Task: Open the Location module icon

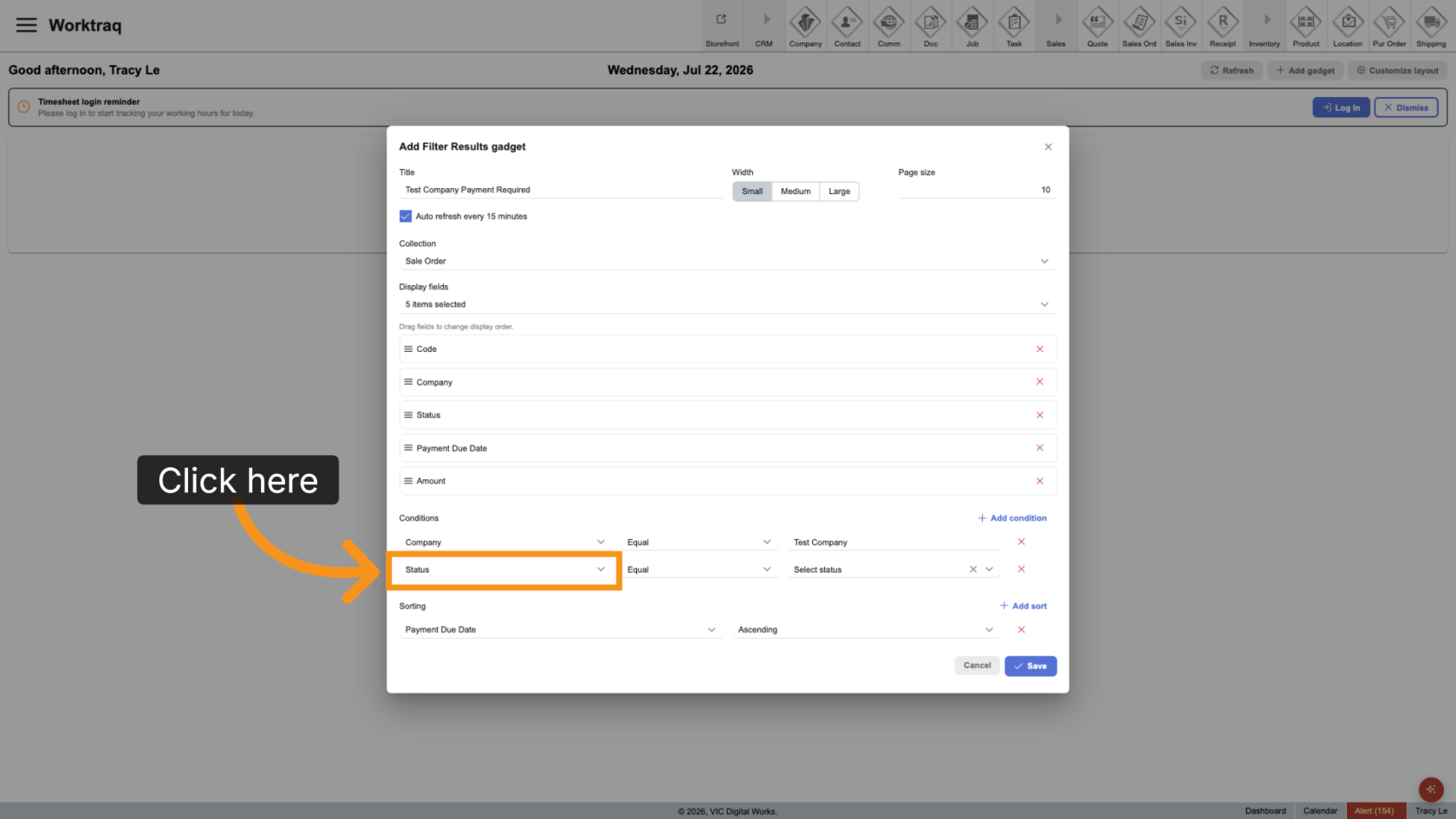Action: [1347, 26]
